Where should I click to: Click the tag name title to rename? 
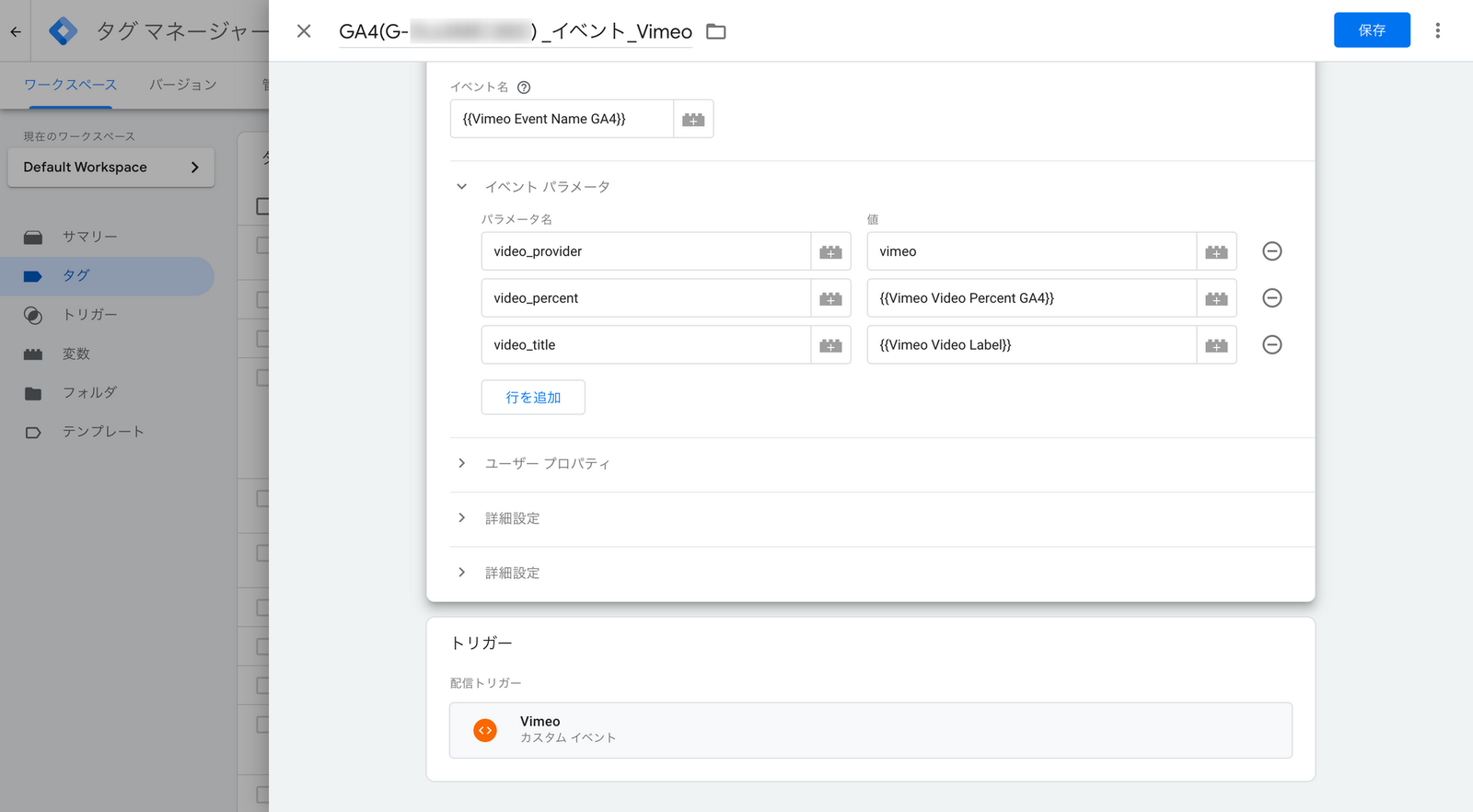coord(516,31)
